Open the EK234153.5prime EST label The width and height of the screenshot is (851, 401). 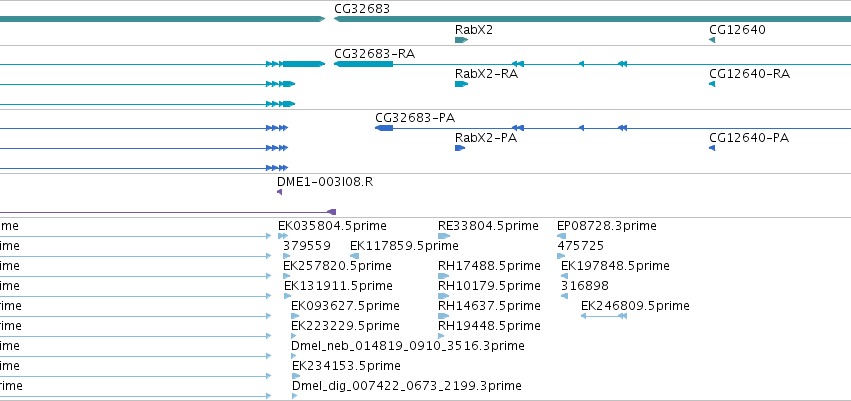click(x=346, y=366)
